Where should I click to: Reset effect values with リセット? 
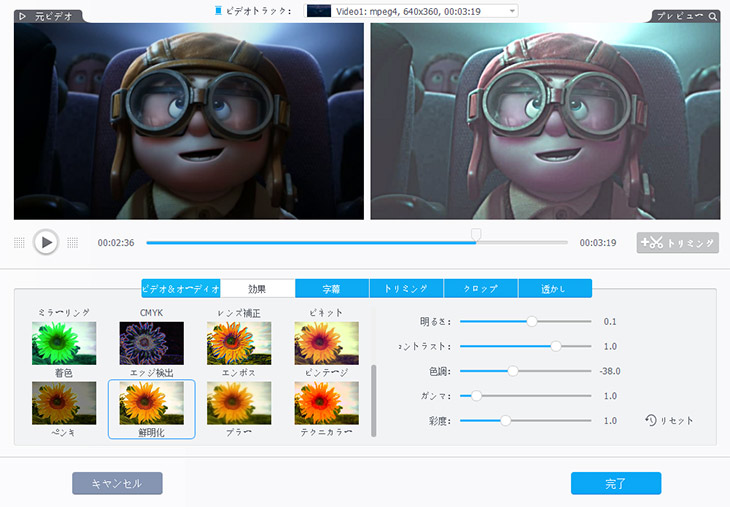click(x=669, y=421)
